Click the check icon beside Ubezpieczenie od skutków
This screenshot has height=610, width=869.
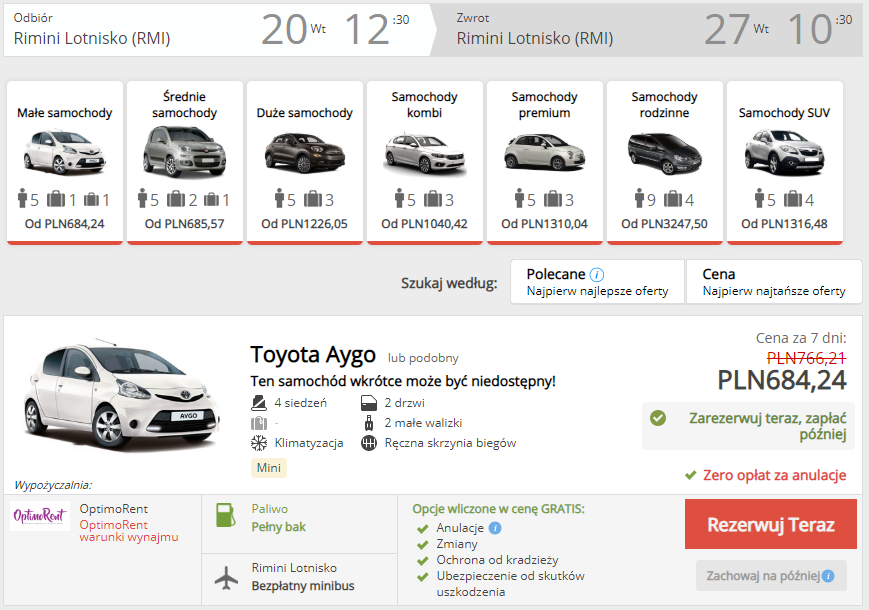tap(423, 577)
